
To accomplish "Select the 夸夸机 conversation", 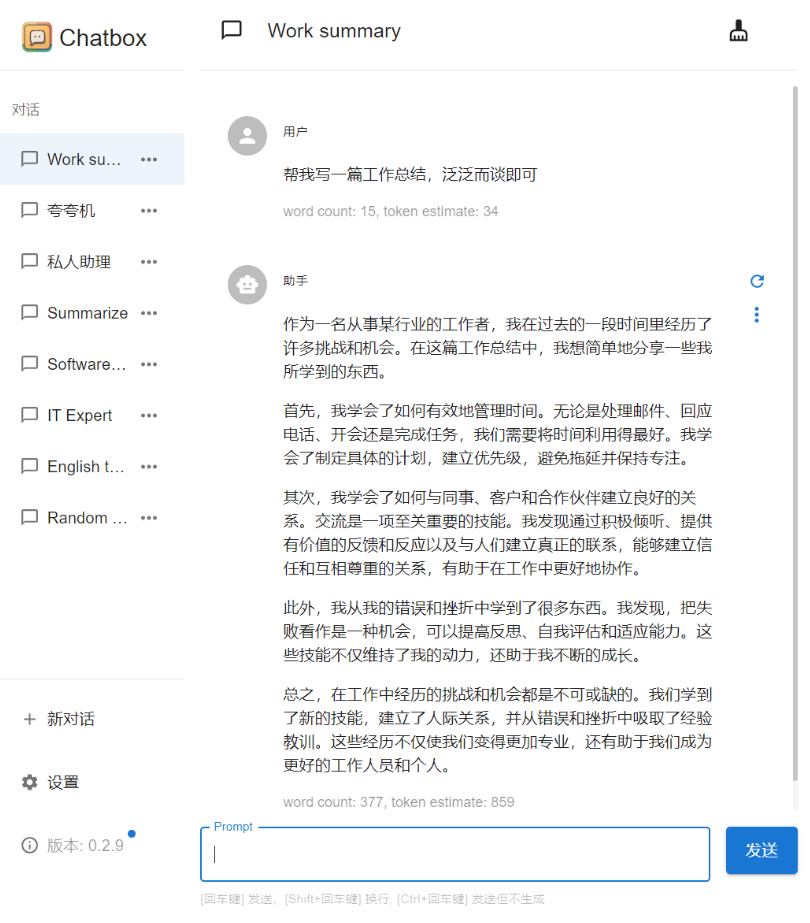I will coord(92,211).
